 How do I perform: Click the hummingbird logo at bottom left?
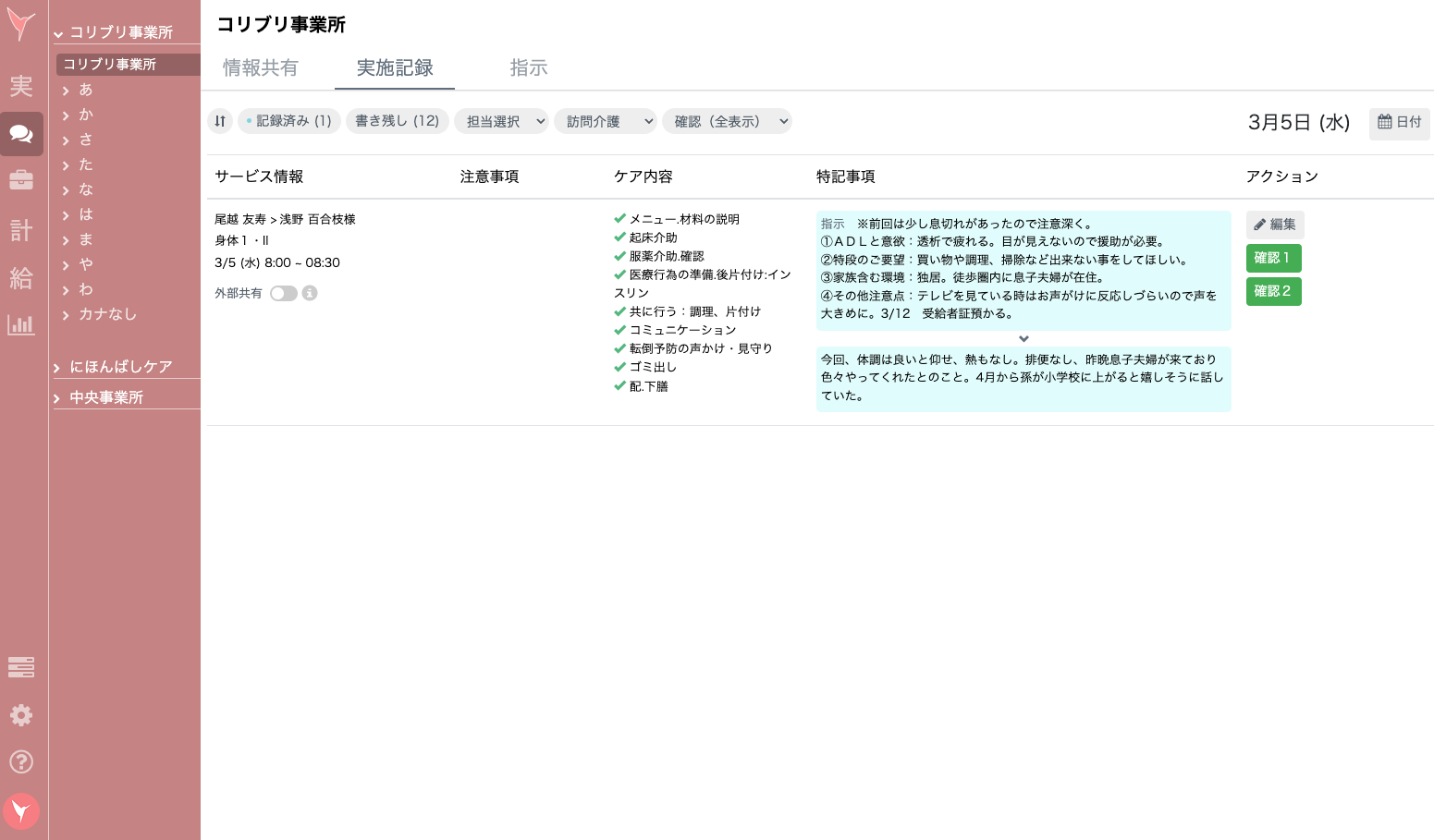click(21, 811)
